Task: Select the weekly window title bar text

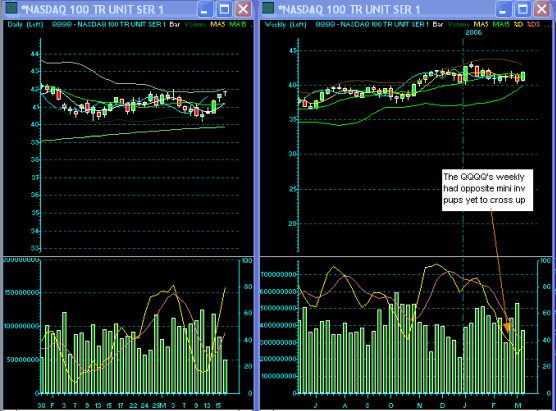Action: (x=349, y=10)
